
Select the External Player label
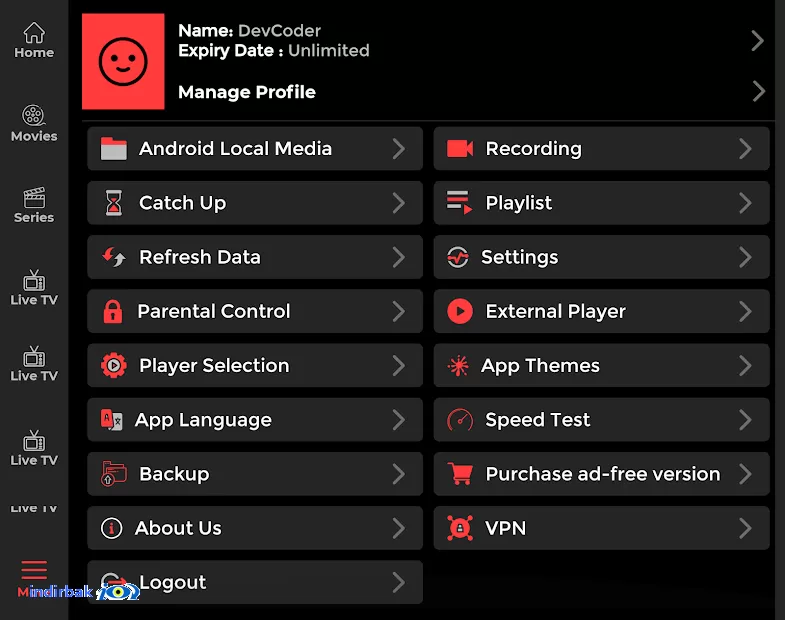tap(556, 312)
